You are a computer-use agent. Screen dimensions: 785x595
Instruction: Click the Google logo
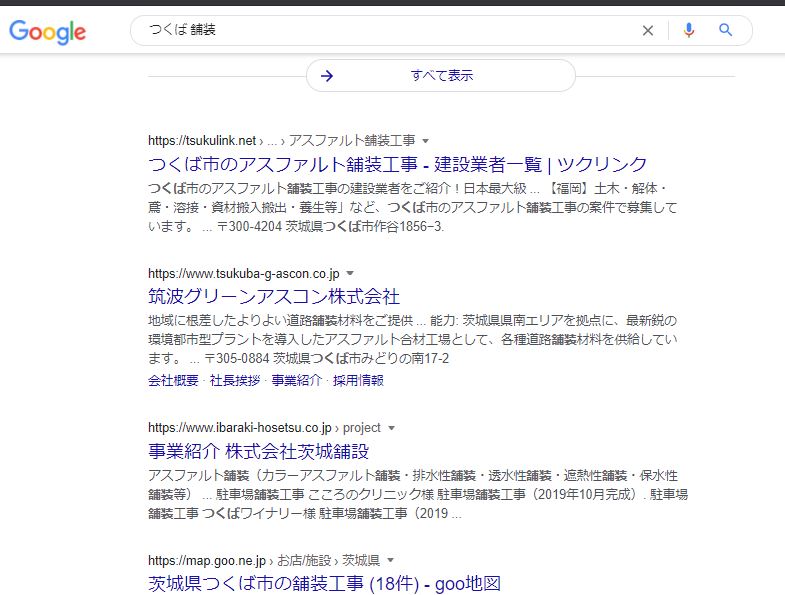(48, 32)
